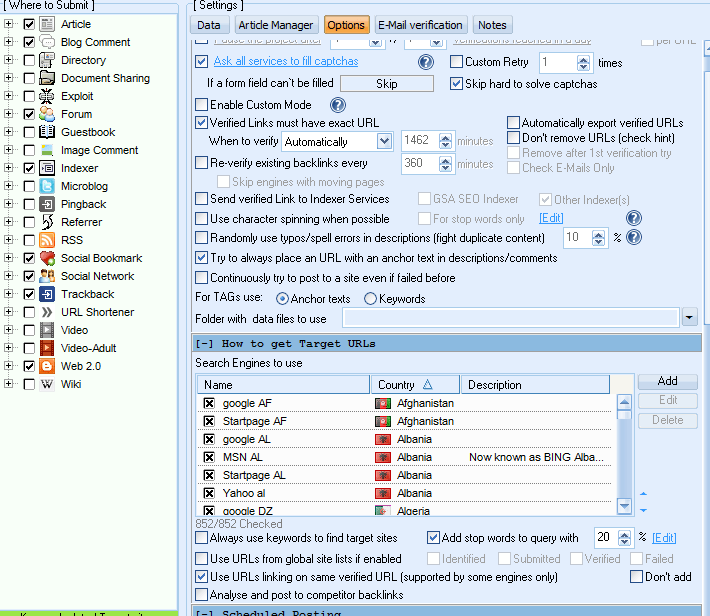Image resolution: width=710 pixels, height=616 pixels.
Task: Click the Guestbook icon
Action: point(47,132)
